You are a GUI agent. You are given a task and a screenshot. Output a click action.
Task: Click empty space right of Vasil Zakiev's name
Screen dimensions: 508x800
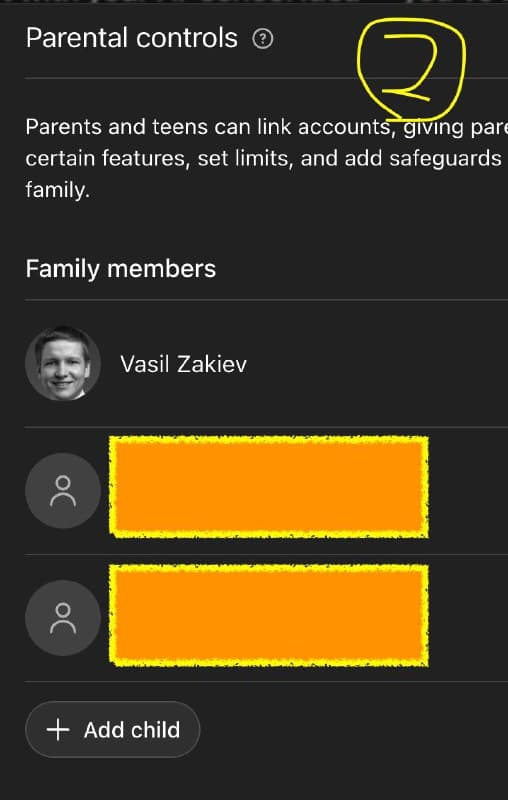point(377,364)
